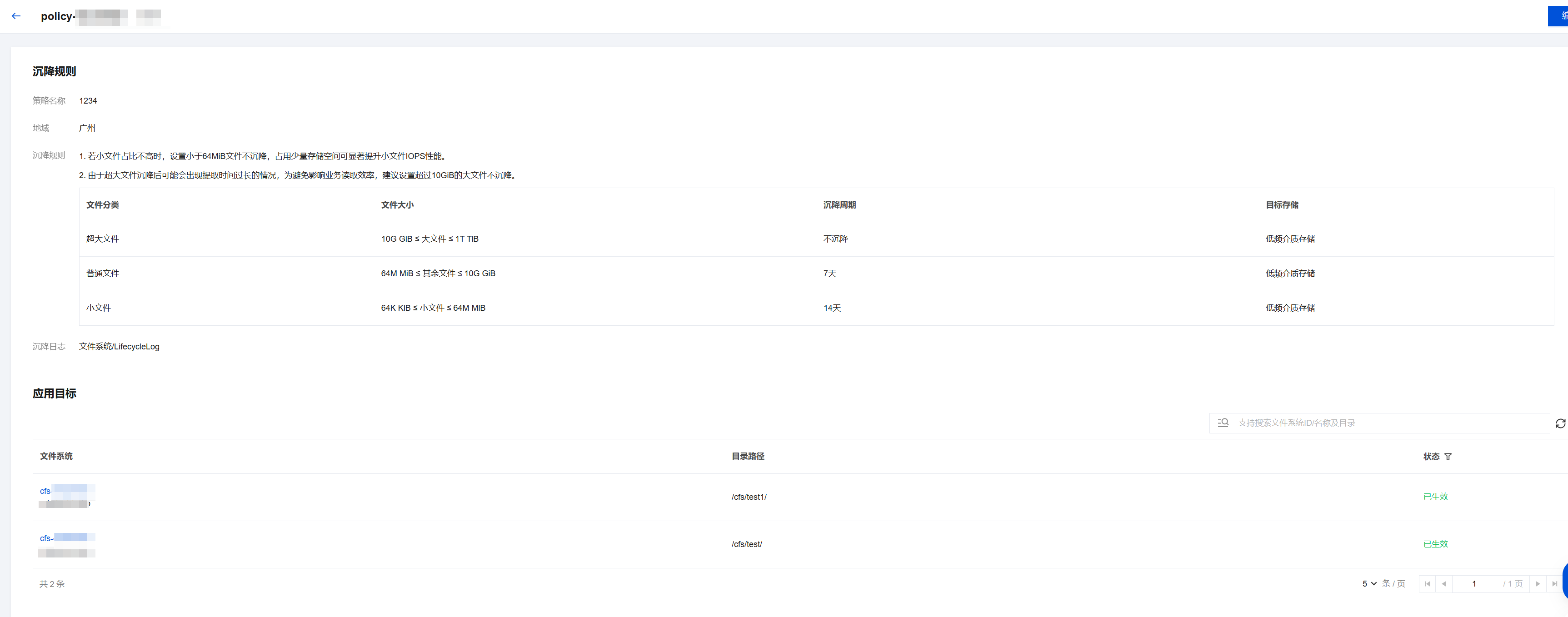Jump to first page of results

coord(1428,583)
